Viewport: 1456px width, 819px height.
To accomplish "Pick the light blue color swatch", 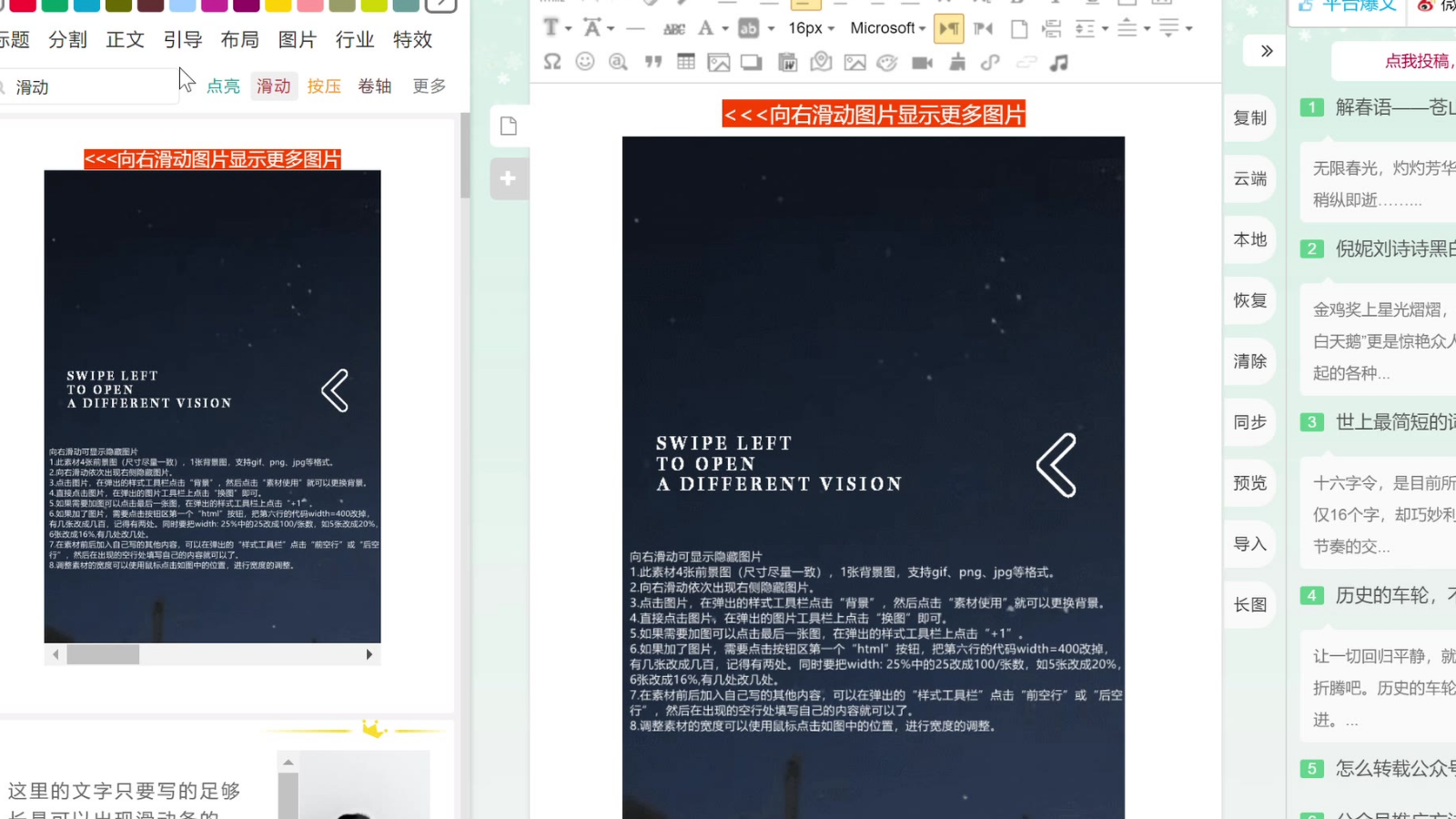I will pos(182,5).
